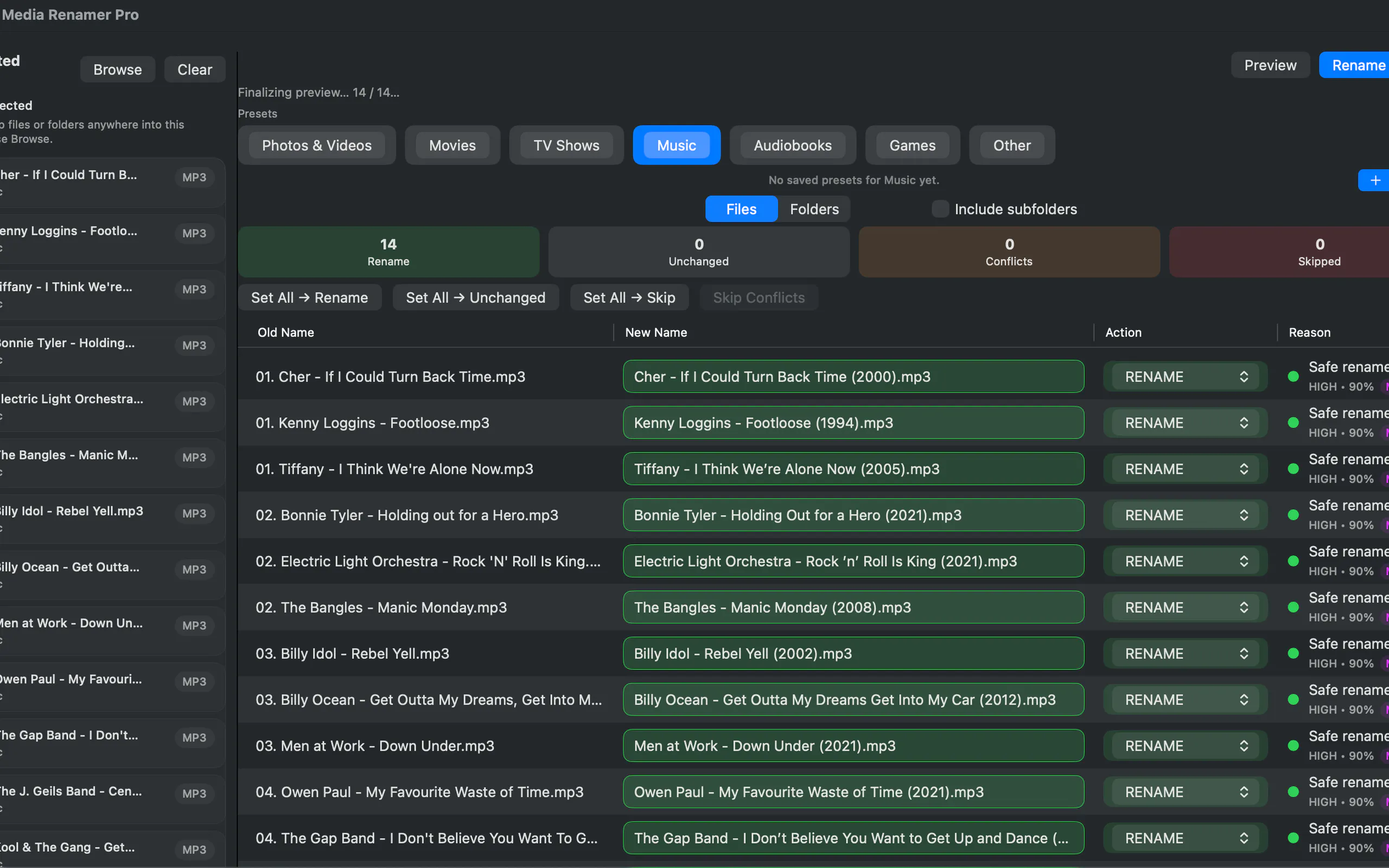Screen dimensions: 1389x868
Task: Click MP3 badge on The Bangles sidebar item
Action: (x=194, y=457)
